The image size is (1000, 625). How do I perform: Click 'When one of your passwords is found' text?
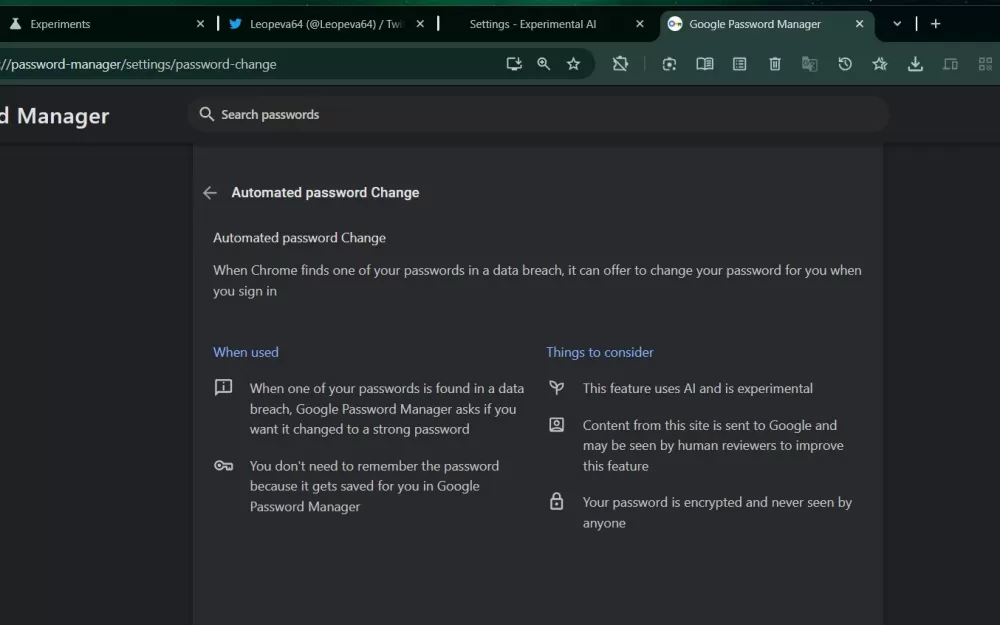tap(386, 409)
